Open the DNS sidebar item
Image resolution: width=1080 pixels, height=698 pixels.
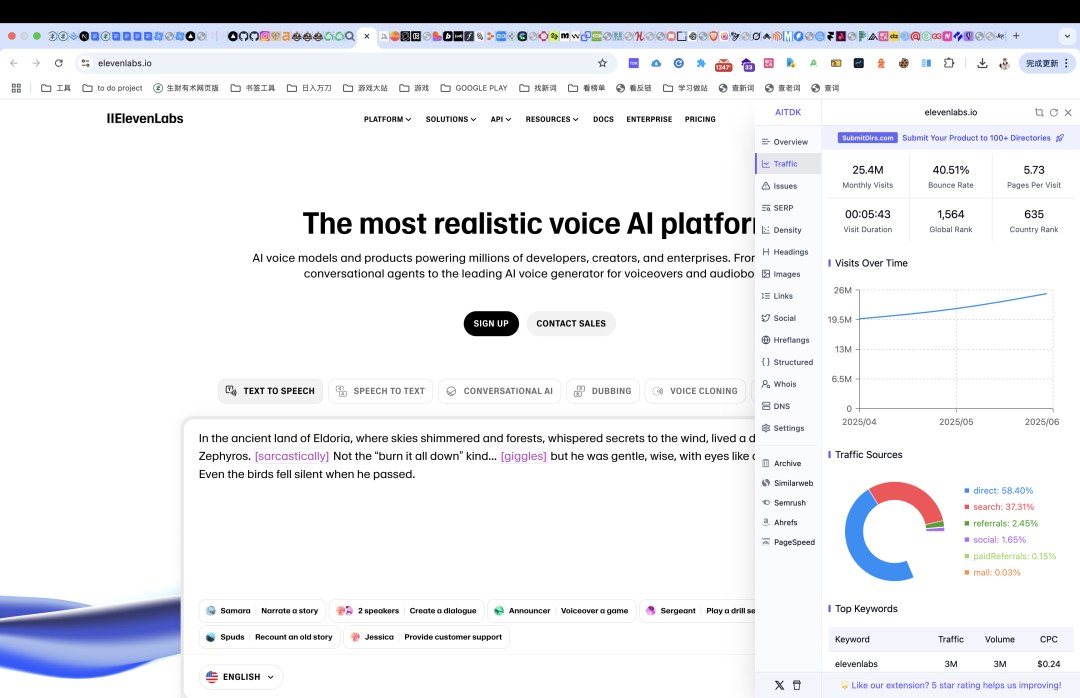[788, 407]
